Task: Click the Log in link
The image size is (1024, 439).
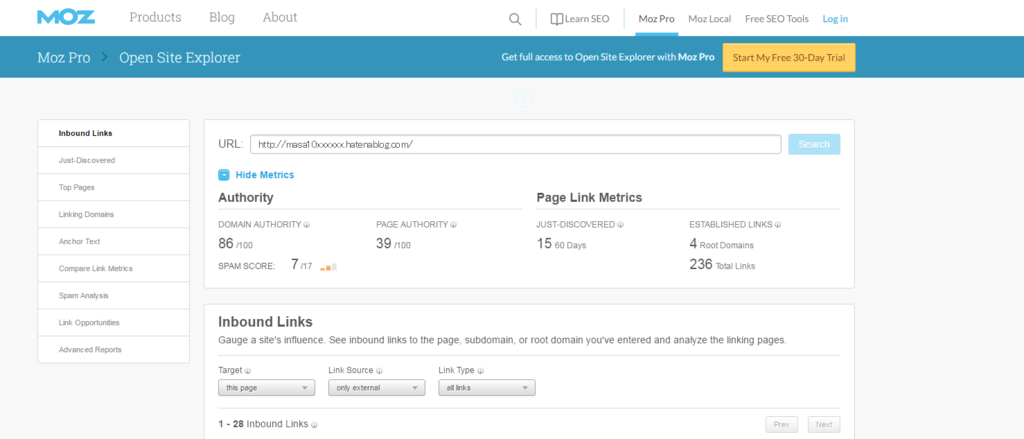Action: (x=835, y=19)
